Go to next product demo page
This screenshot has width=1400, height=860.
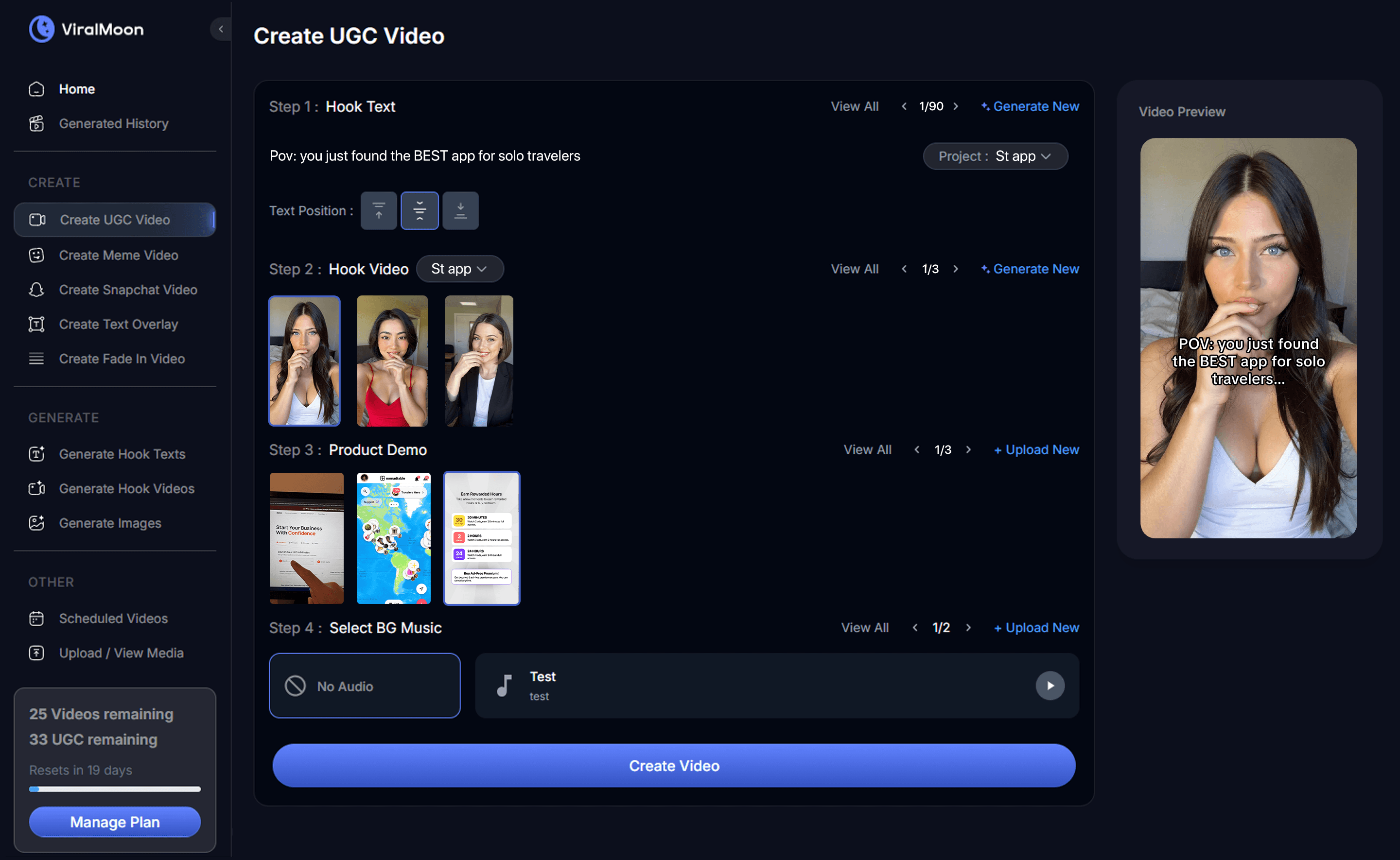click(968, 449)
